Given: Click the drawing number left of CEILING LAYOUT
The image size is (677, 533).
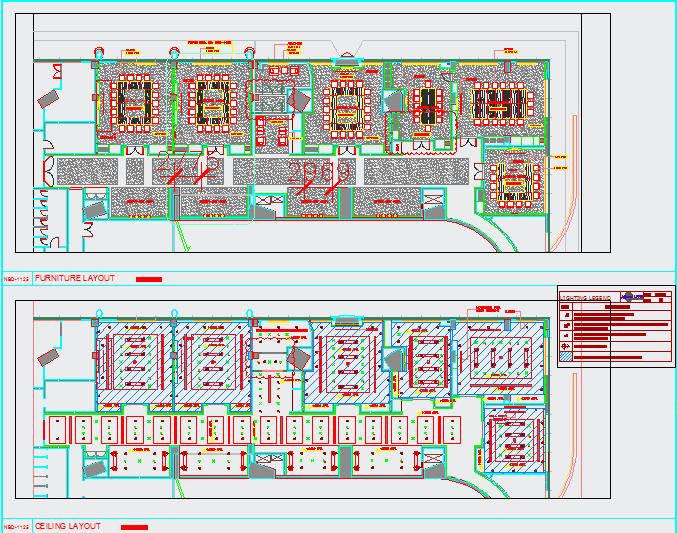Looking at the screenshot, I should tap(15, 527).
